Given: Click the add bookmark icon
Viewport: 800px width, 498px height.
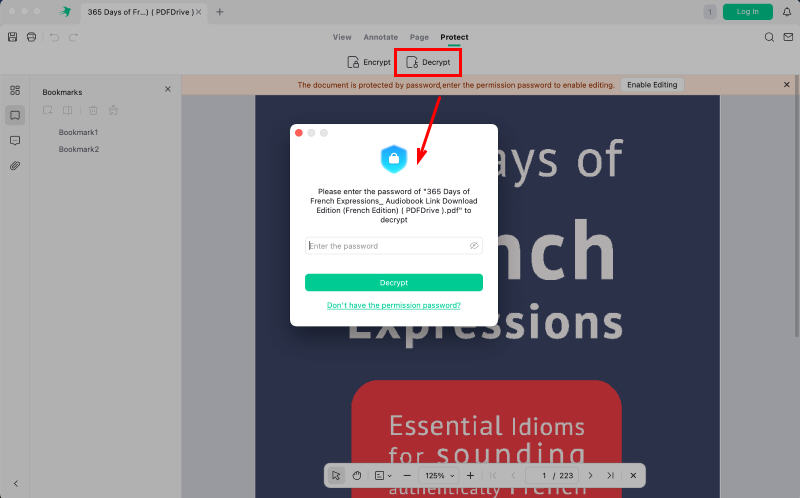Looking at the screenshot, I should 47,110.
